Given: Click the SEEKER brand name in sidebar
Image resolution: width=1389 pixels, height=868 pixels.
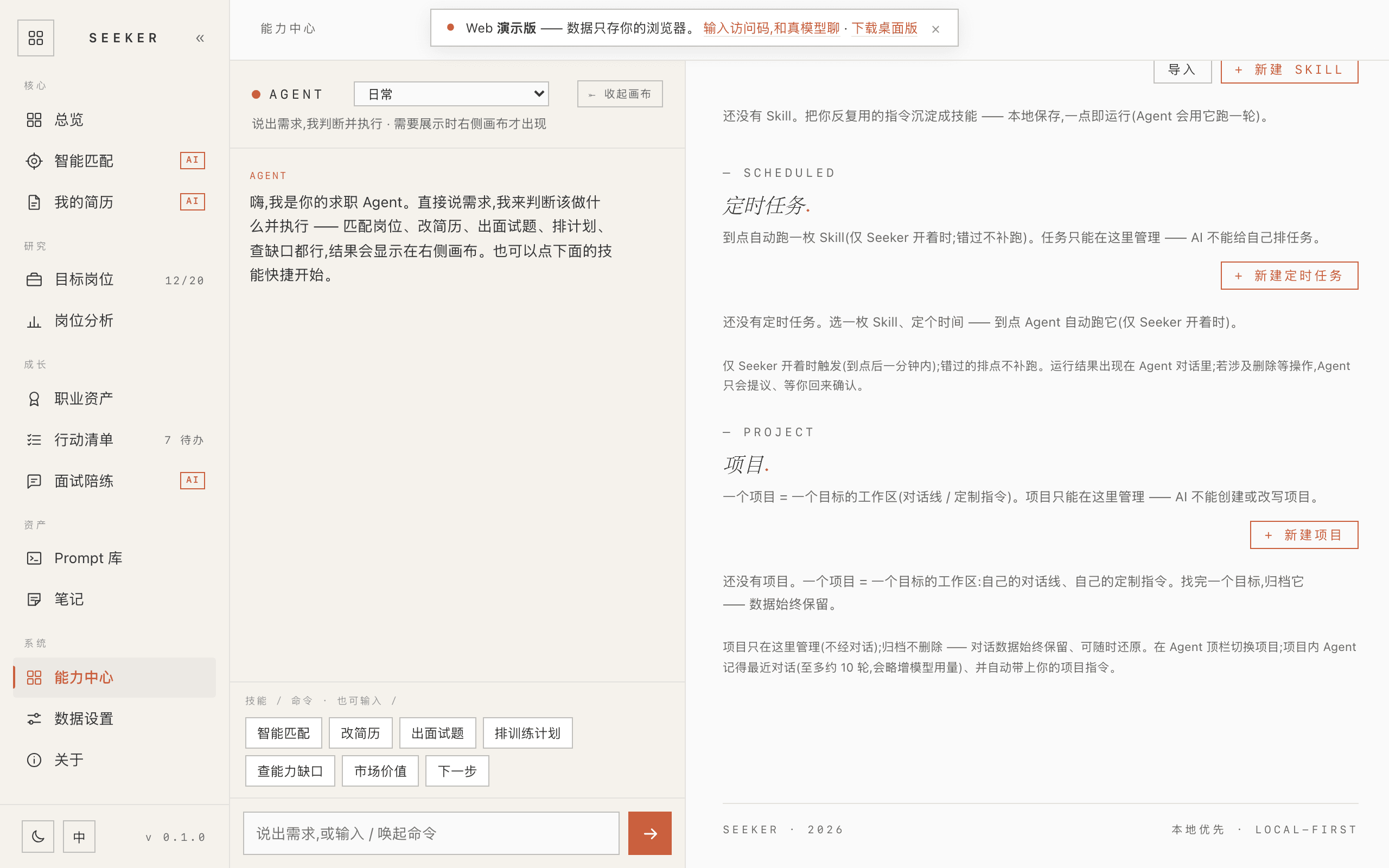Looking at the screenshot, I should (123, 38).
